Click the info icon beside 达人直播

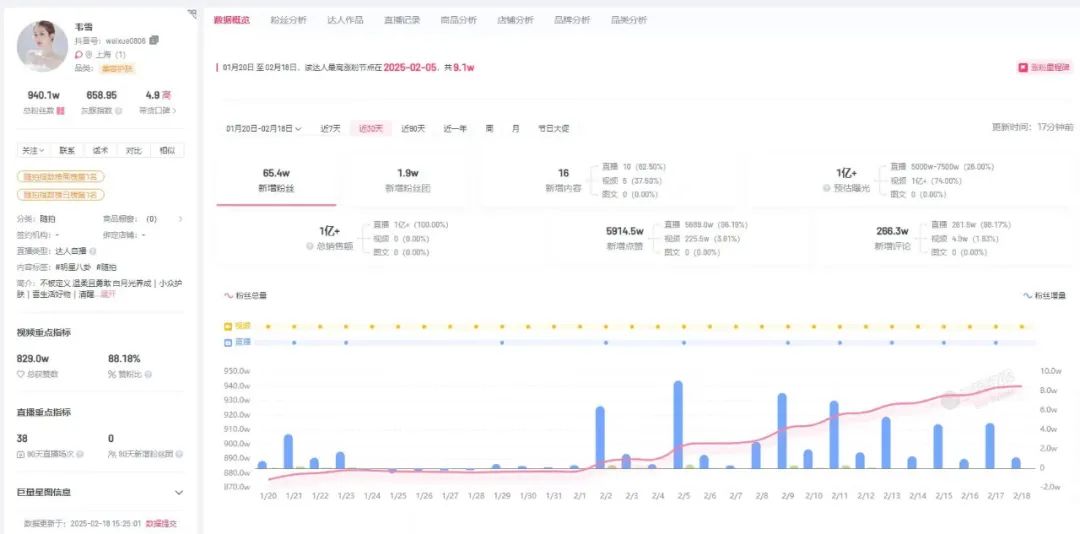93,251
